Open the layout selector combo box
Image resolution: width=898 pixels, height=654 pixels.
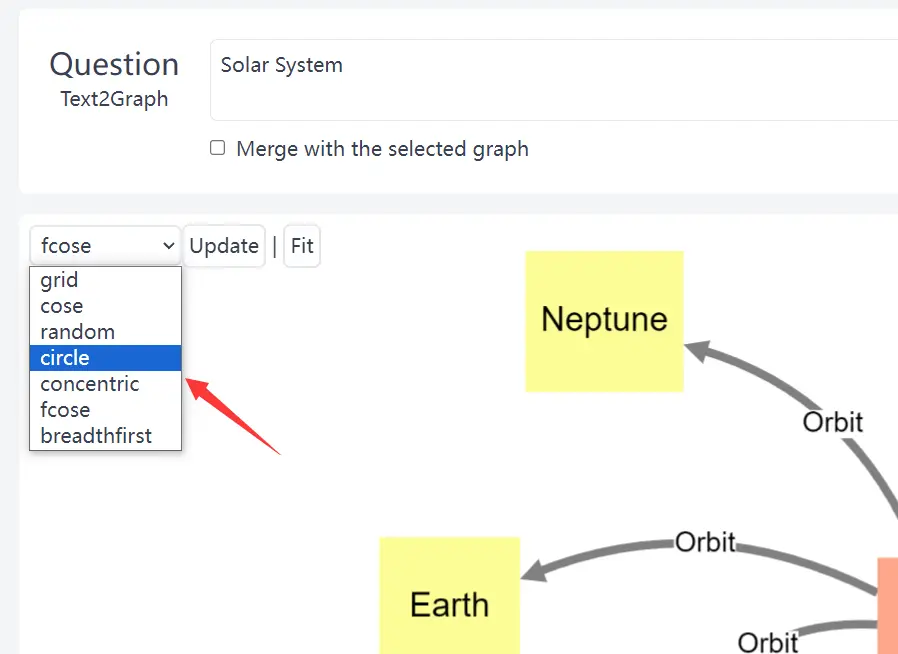(x=104, y=245)
